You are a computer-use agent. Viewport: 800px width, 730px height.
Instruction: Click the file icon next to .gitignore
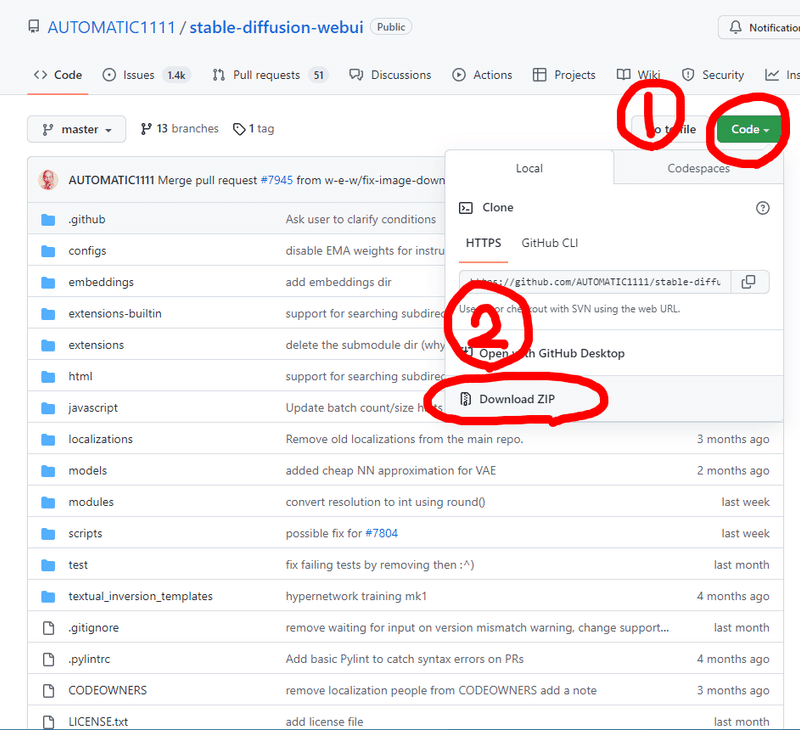[x=48, y=627]
